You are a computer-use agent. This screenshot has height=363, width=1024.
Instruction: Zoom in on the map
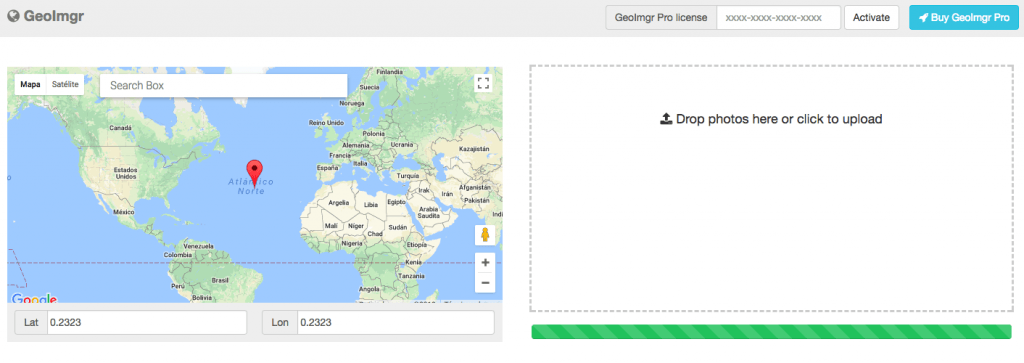[x=485, y=262]
